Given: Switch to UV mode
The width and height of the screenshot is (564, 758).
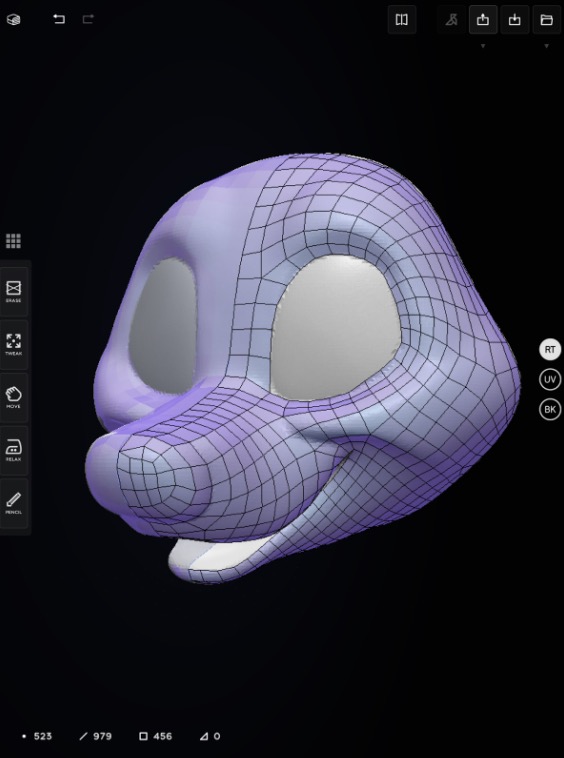Looking at the screenshot, I should [550, 379].
